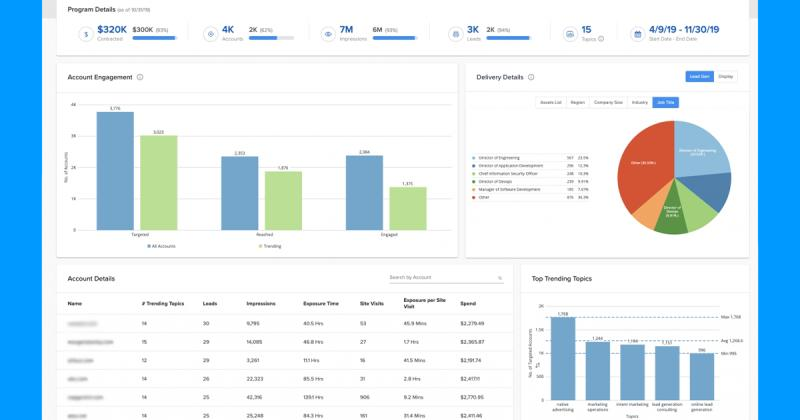
Task: Click Chief Information Security Officer legend row
Action: pos(530,174)
